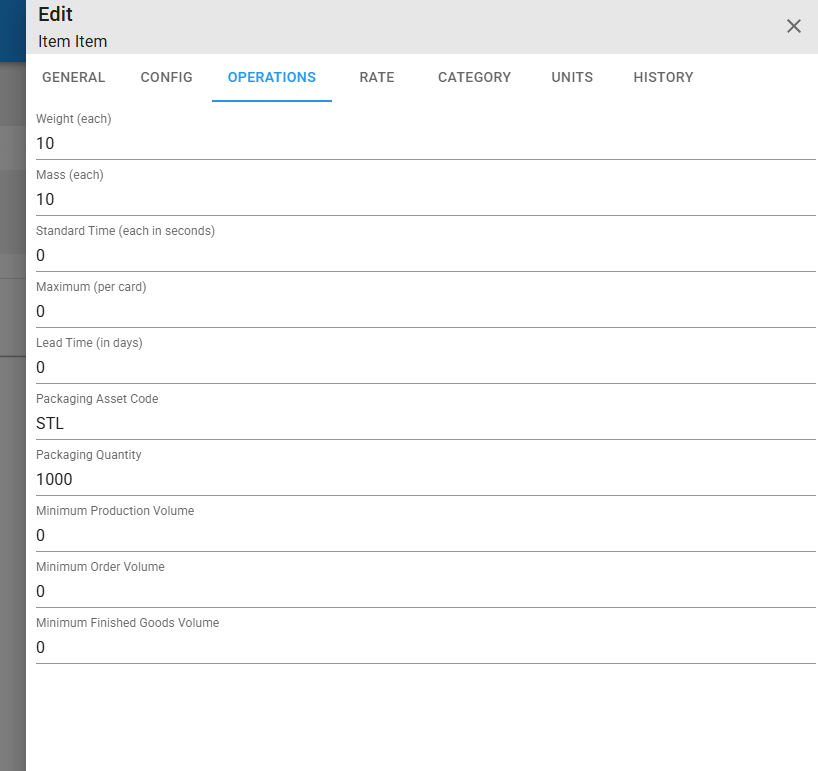Open the Category tab
Viewport: 818px width, 771px height.
474,77
